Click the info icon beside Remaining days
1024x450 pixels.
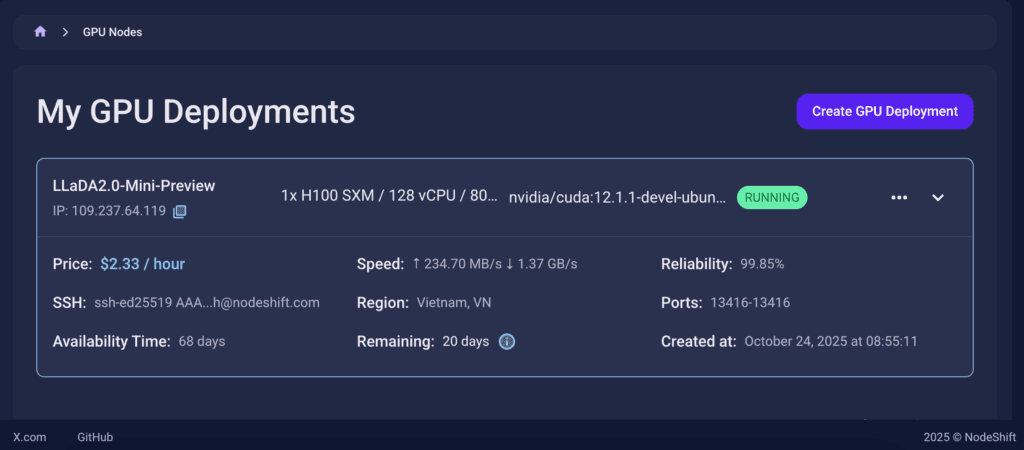507,342
